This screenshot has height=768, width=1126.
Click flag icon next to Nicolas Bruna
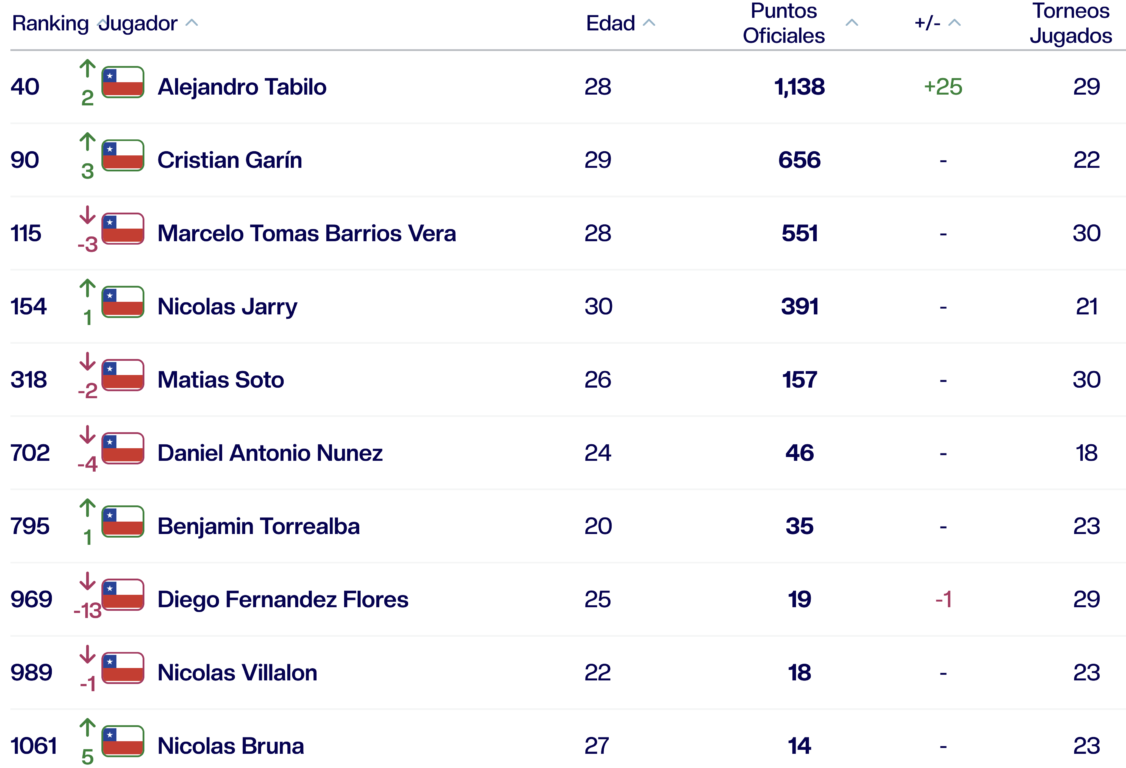coord(123,741)
